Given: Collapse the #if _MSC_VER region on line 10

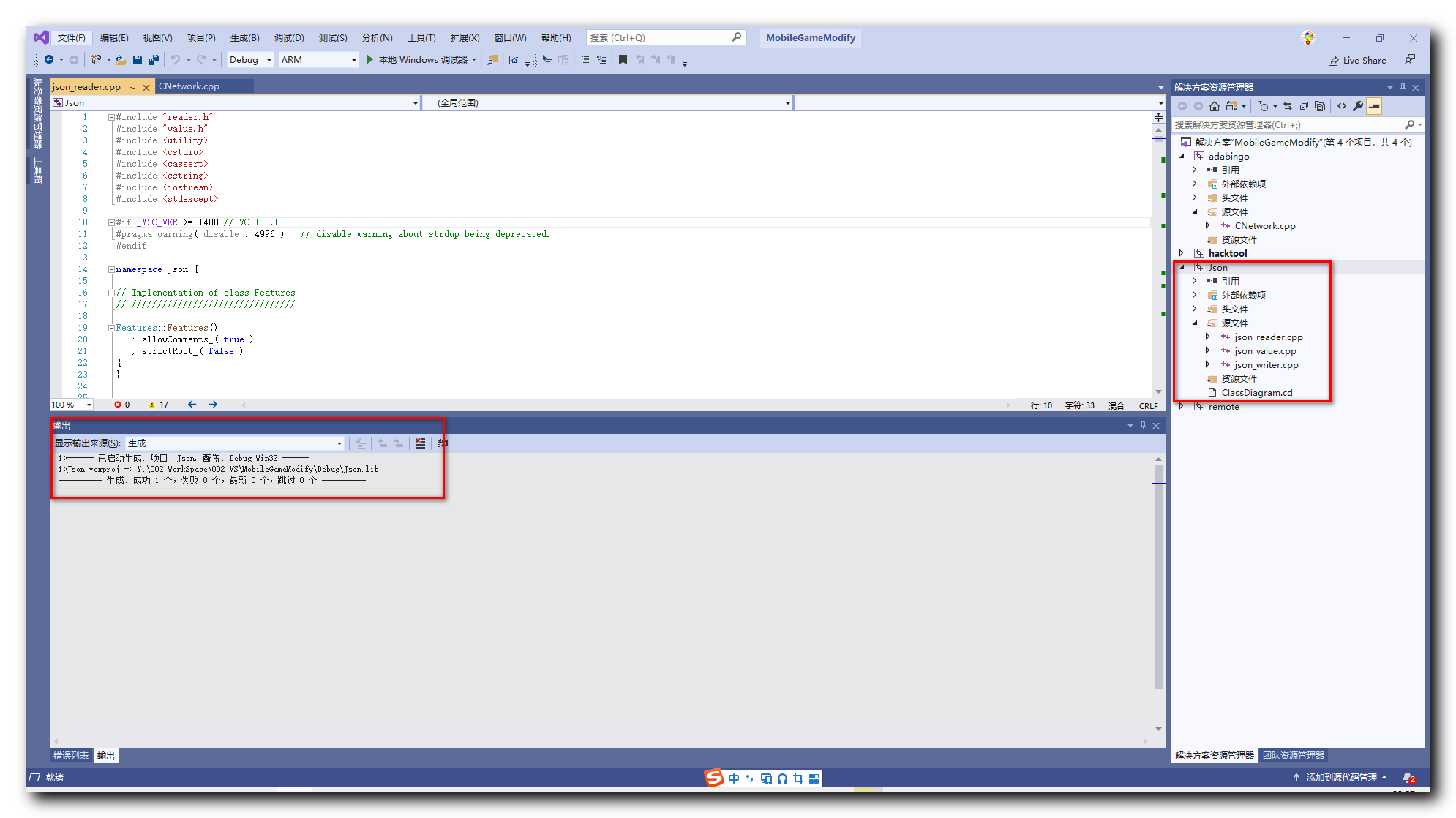Looking at the screenshot, I should pos(111,222).
